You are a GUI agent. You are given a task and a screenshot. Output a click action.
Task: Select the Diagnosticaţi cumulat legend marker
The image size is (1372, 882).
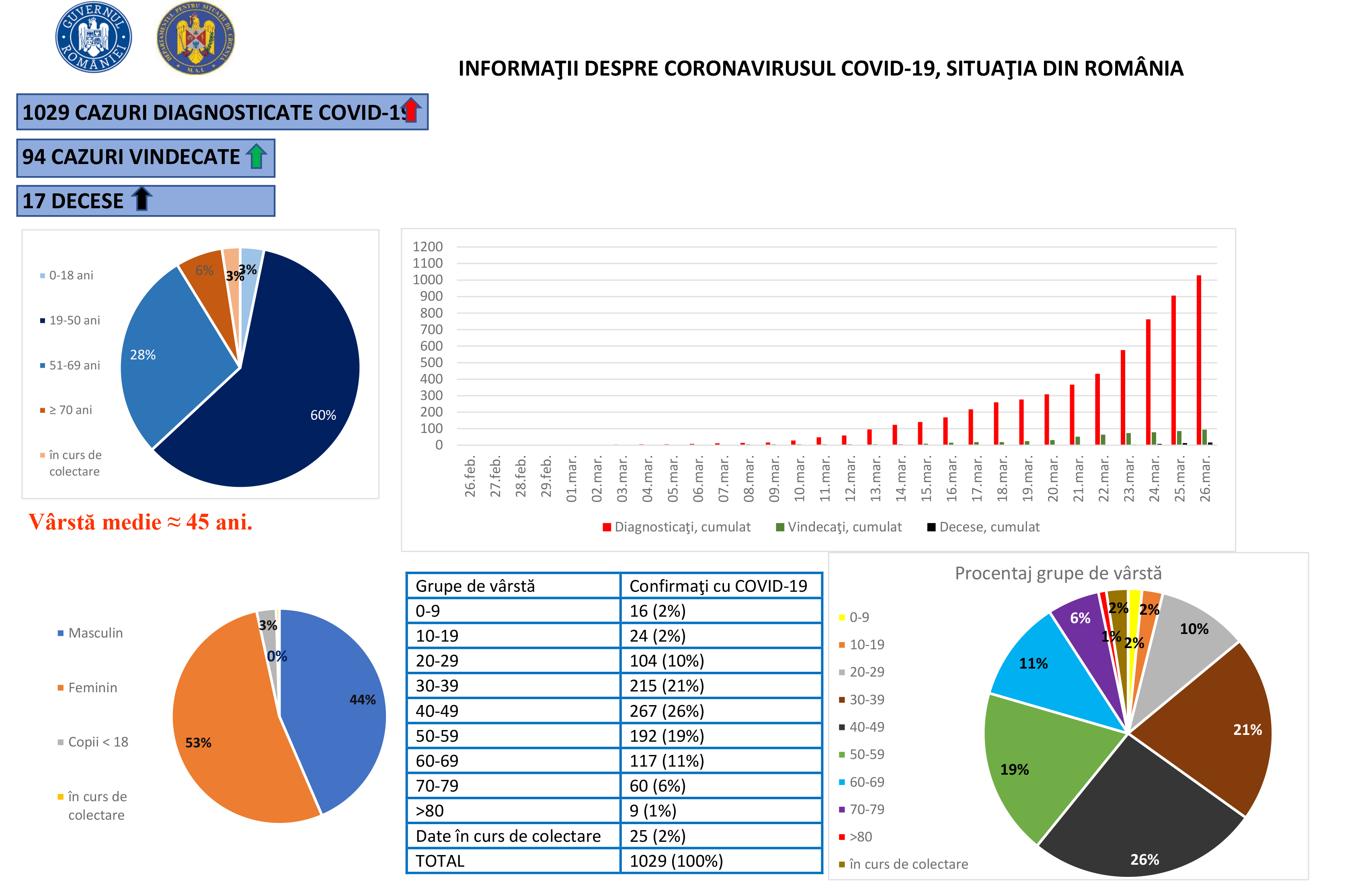[607, 527]
